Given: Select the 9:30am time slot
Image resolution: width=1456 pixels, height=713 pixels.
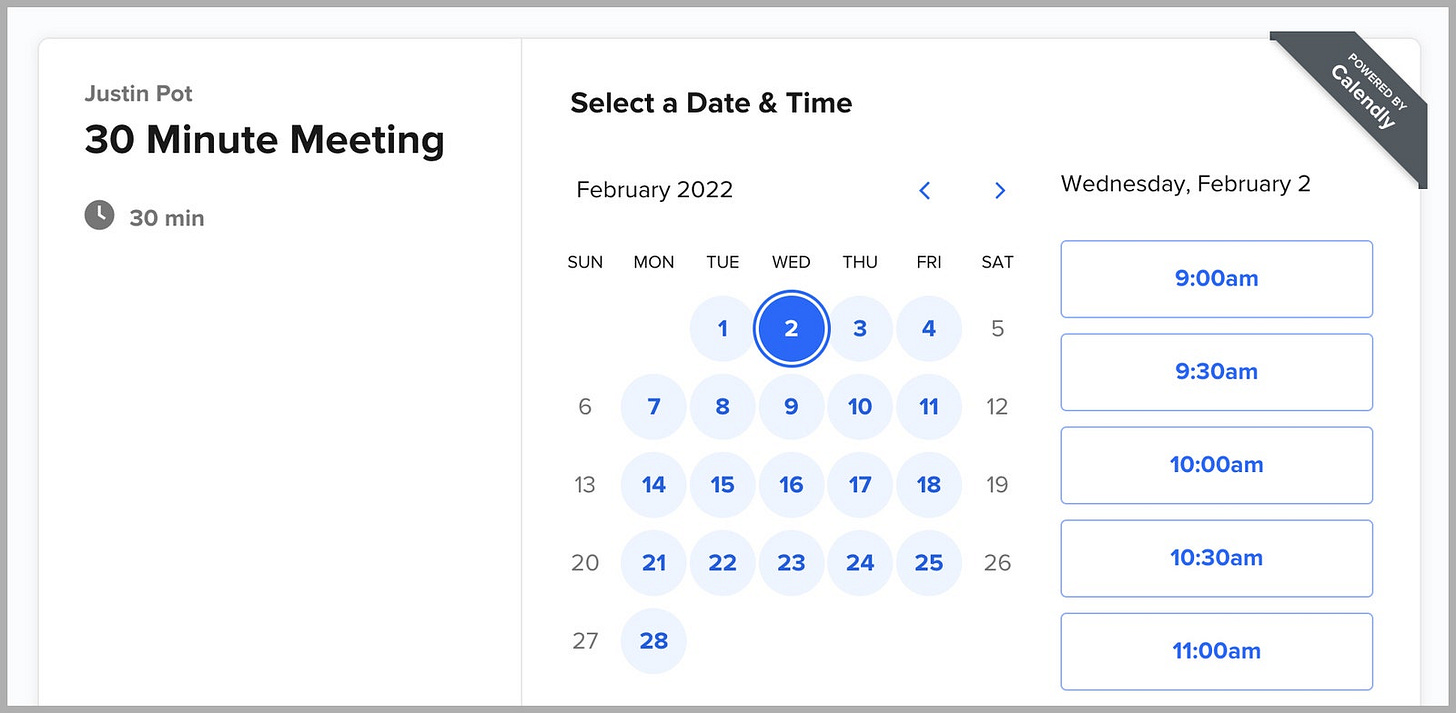Looking at the screenshot, I should point(1216,372).
